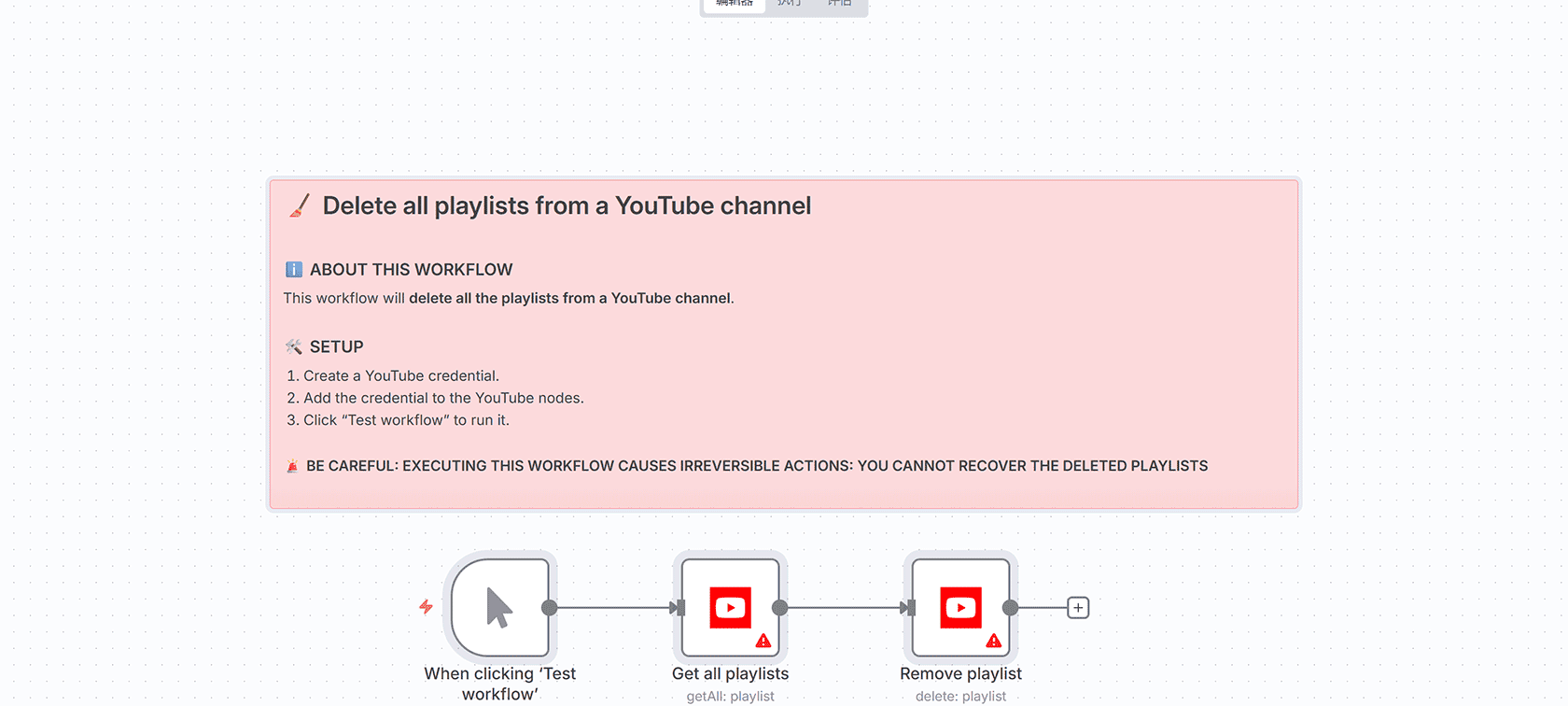Screen dimensions: 1568x706
Task: Add a node after Remove playlist
Action: 1078,608
